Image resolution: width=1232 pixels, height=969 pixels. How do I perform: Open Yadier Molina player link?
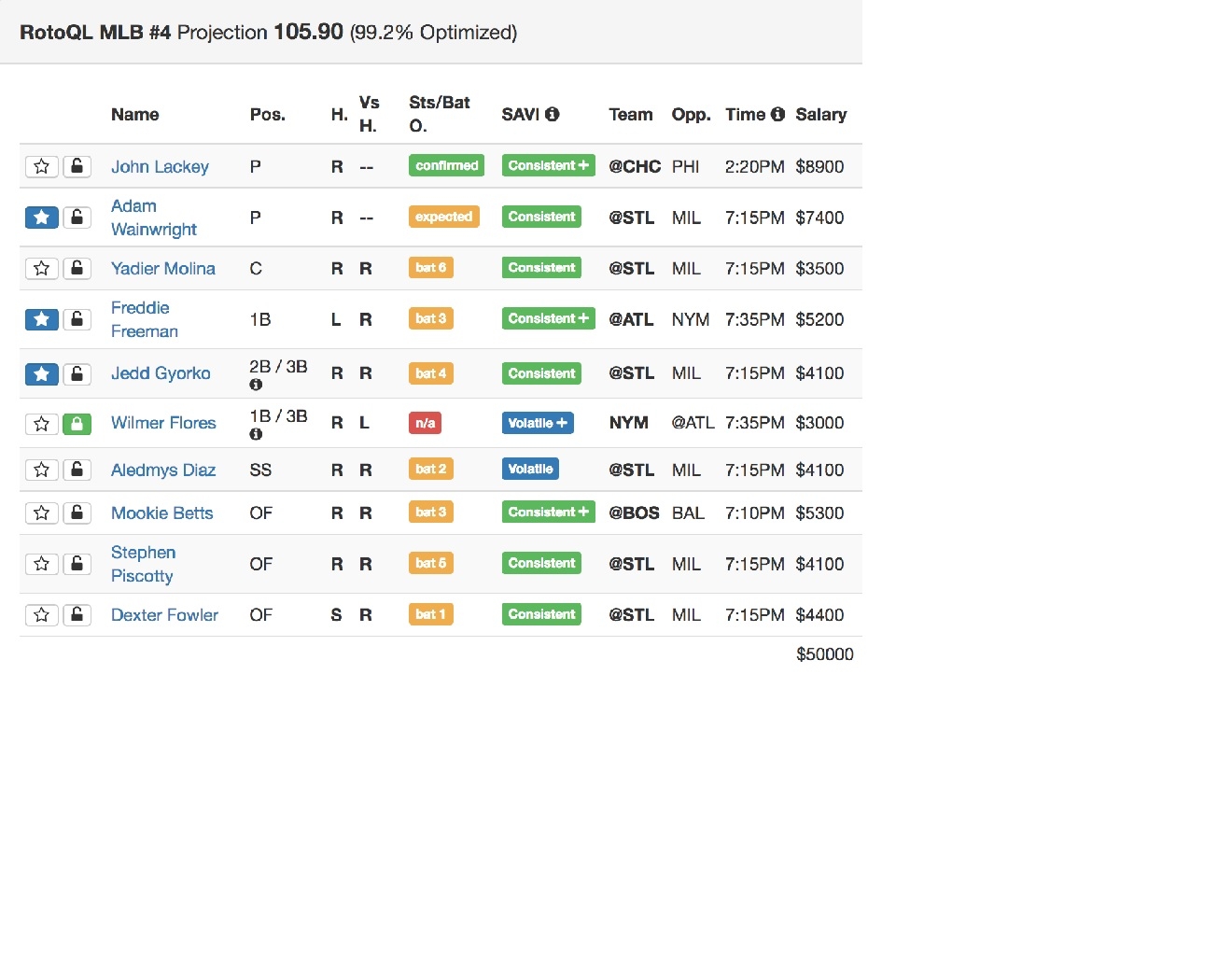click(163, 268)
